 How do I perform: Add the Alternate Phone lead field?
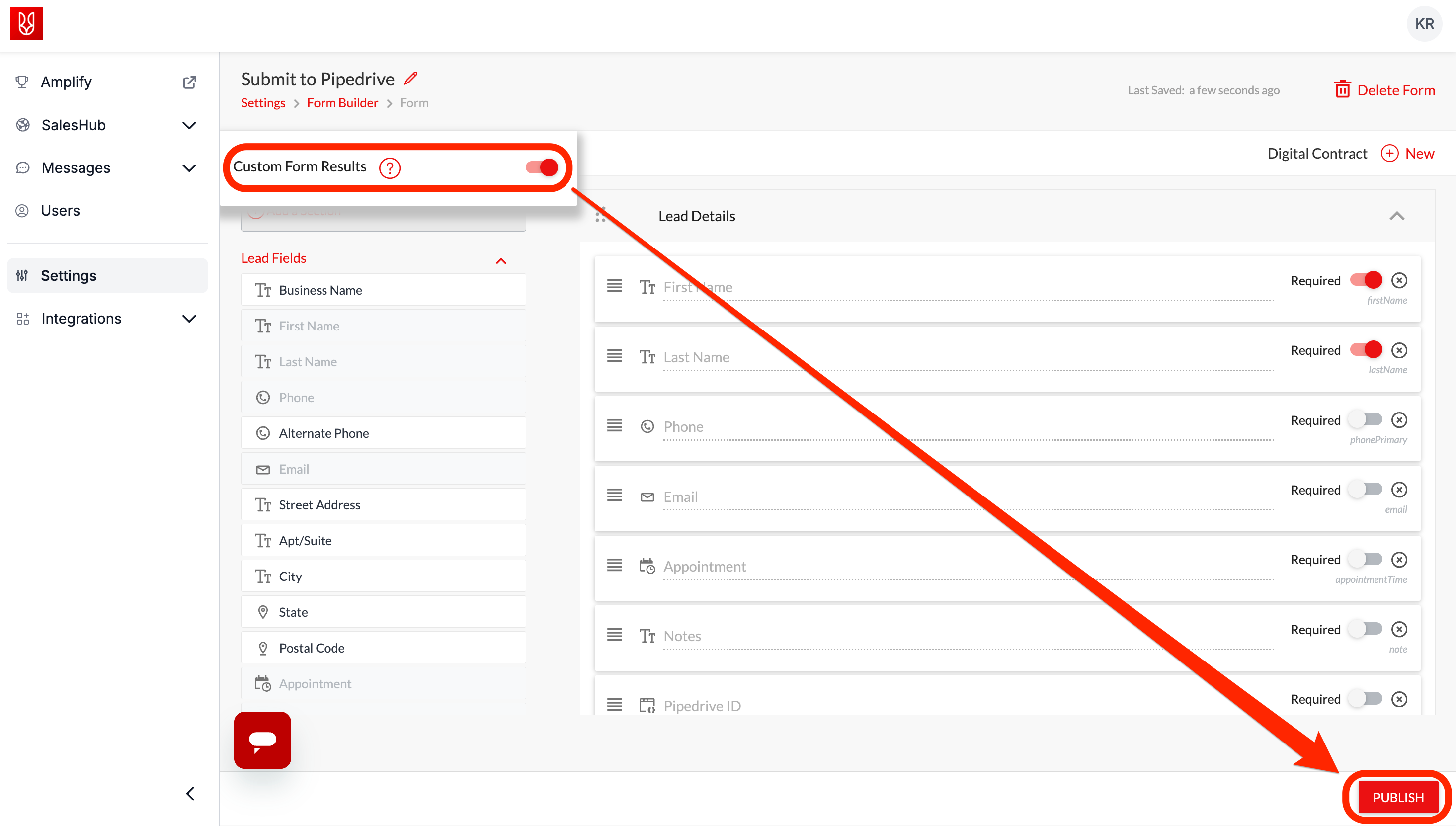[x=384, y=433]
